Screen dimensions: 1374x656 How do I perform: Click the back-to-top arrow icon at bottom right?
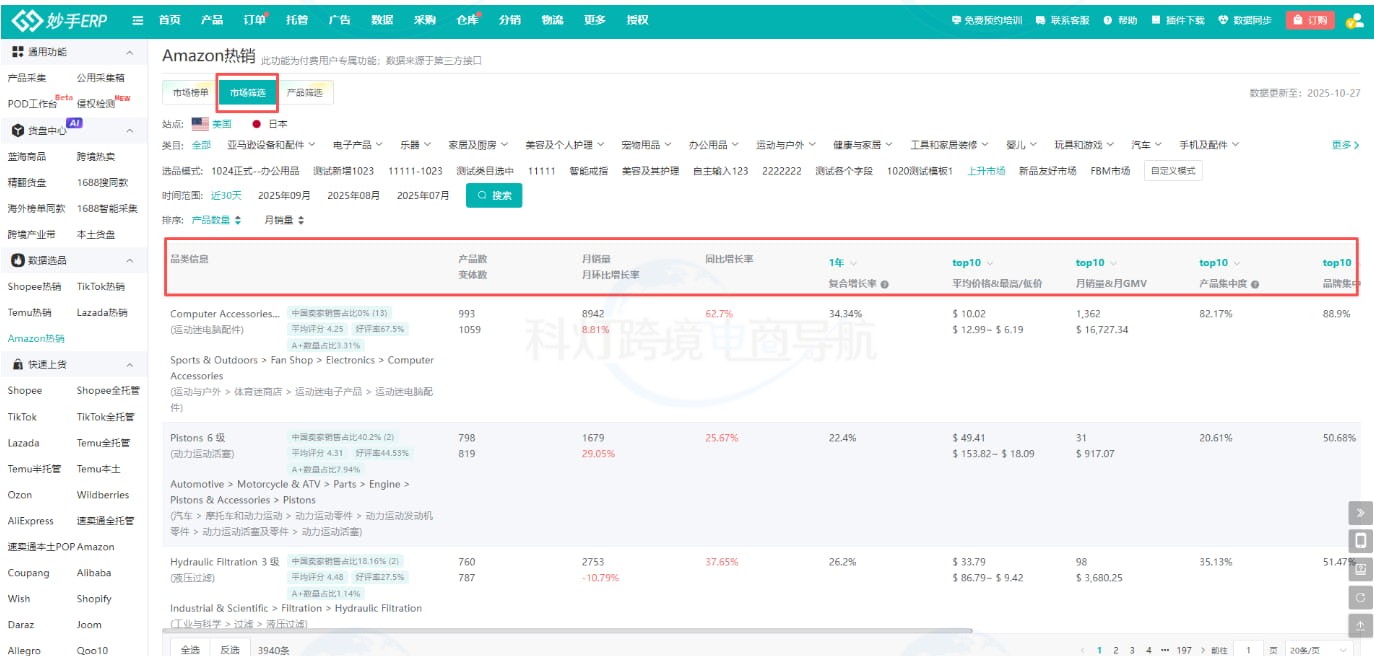click(1360, 625)
